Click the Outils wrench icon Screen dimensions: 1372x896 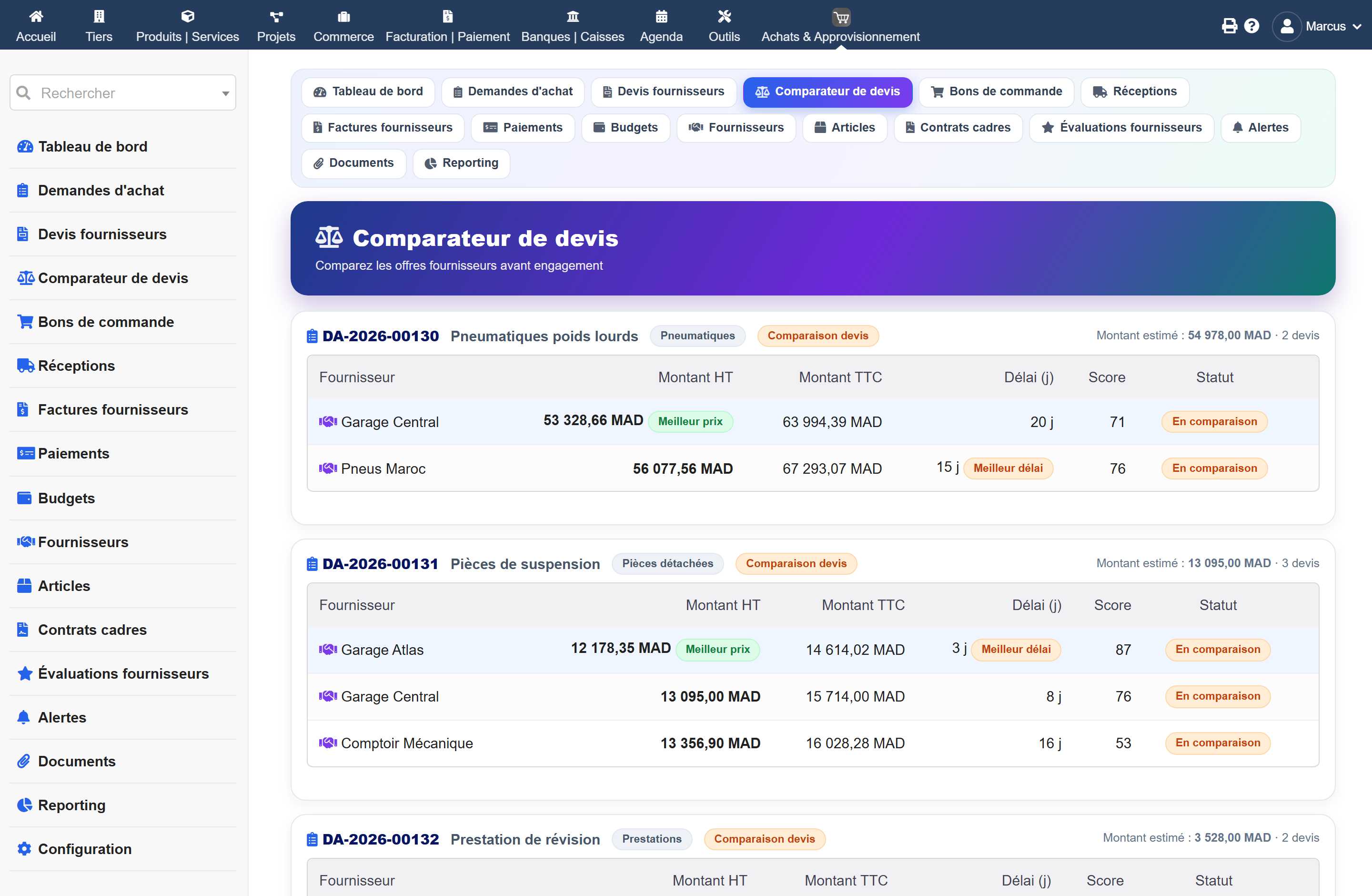pos(724,16)
